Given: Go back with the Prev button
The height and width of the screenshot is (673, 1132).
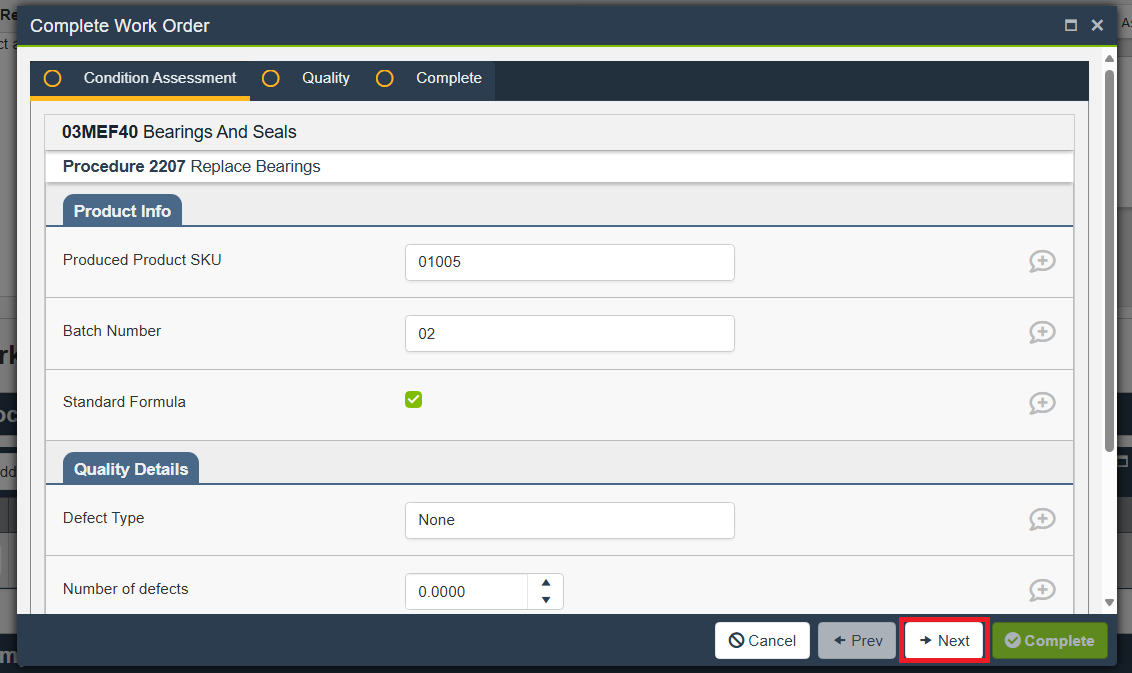Looking at the screenshot, I should point(857,641).
